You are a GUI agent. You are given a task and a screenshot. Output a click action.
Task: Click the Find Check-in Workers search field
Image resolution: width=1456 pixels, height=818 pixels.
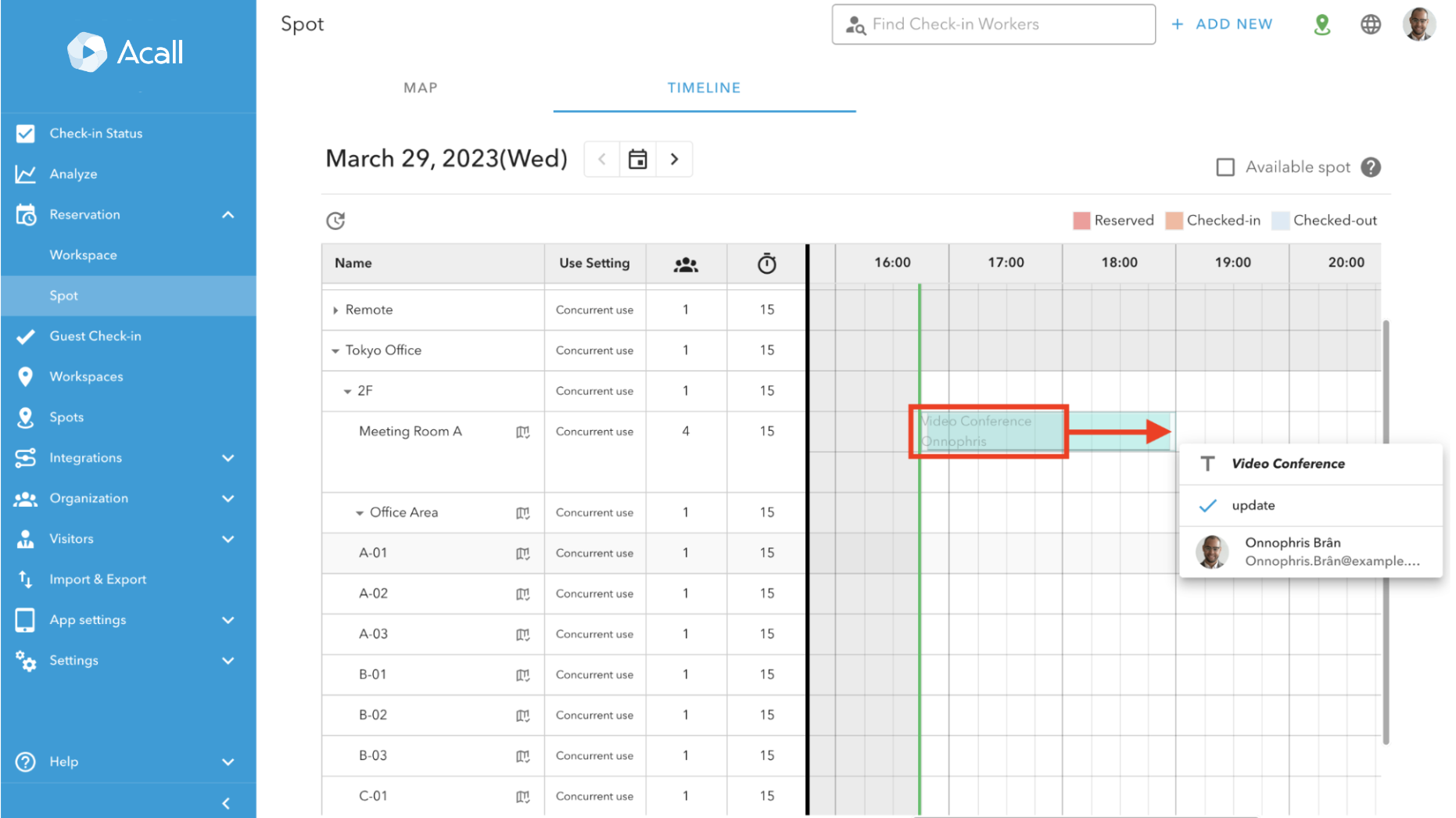point(993,24)
